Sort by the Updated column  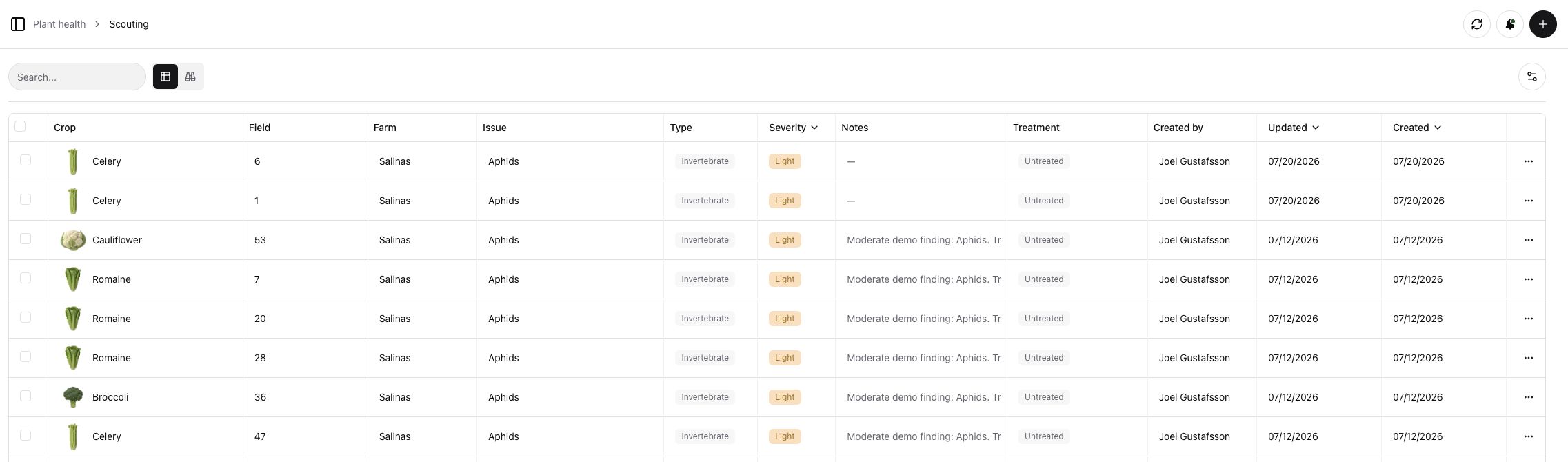point(1294,128)
